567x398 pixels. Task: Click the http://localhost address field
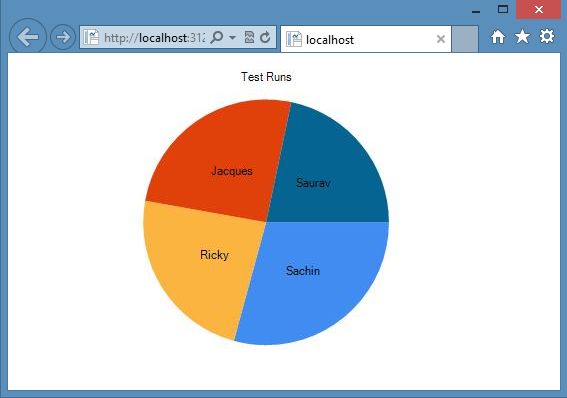154,37
